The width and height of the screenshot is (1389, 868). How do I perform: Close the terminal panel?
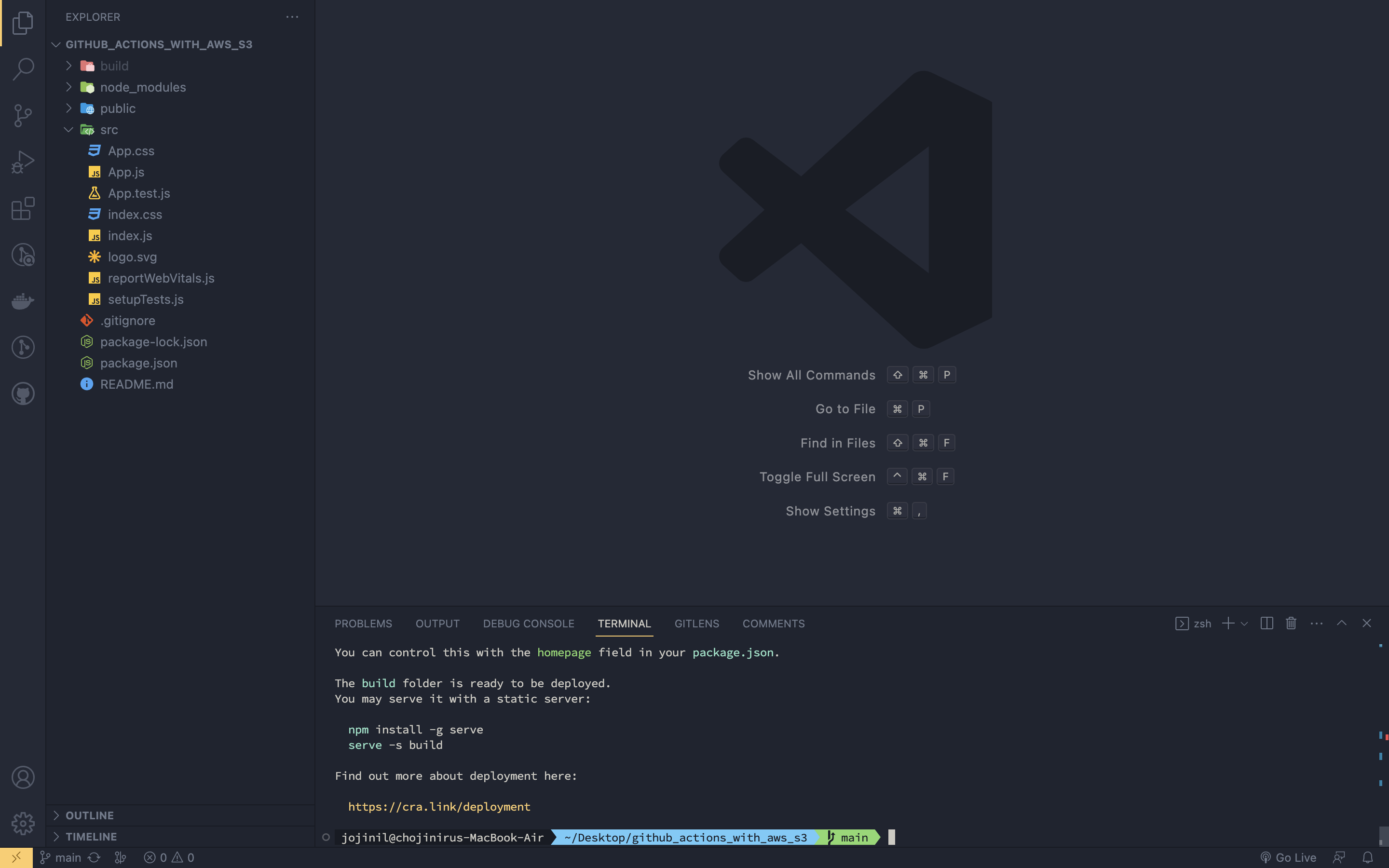(x=1367, y=624)
